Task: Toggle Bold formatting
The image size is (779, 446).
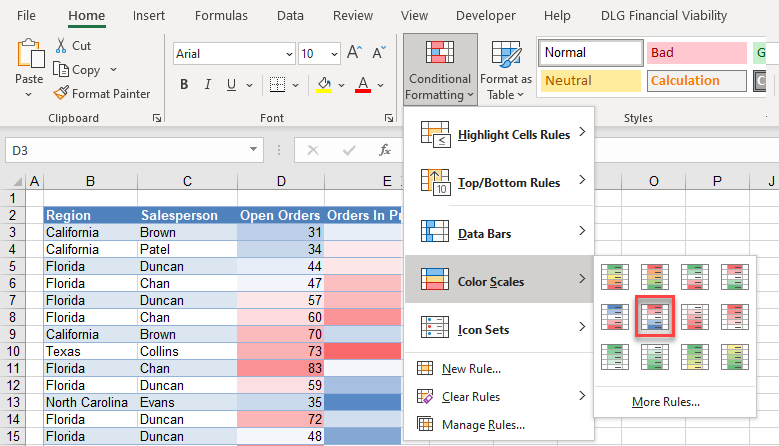Action: point(184,85)
